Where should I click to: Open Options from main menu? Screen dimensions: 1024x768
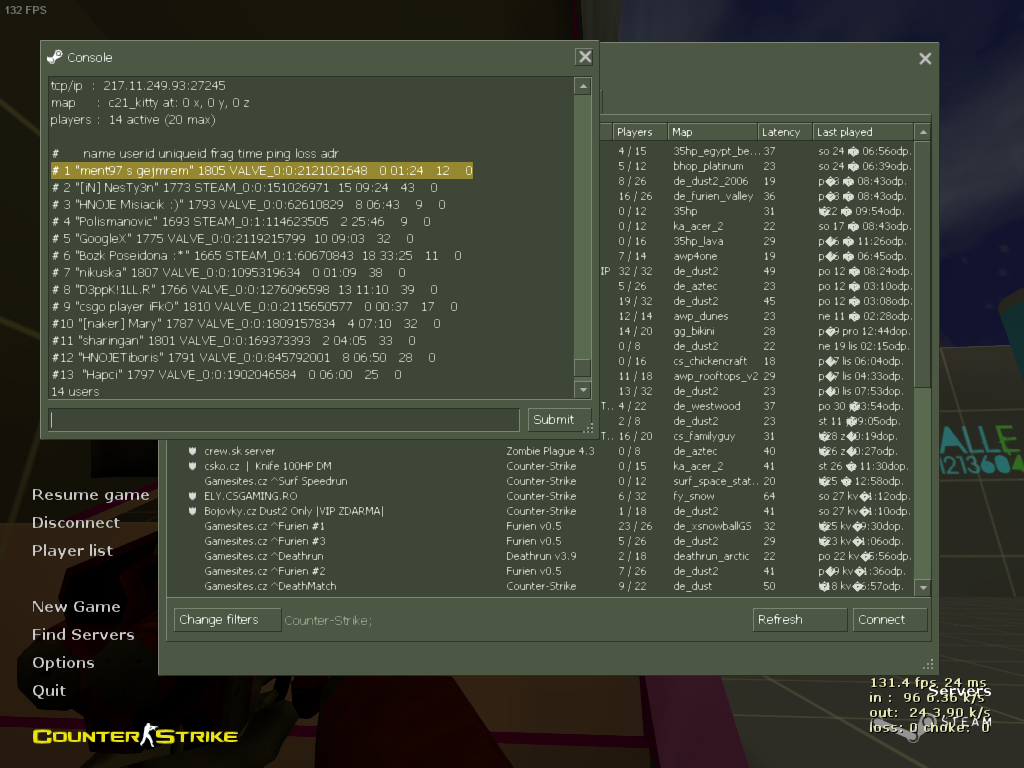tap(63, 663)
